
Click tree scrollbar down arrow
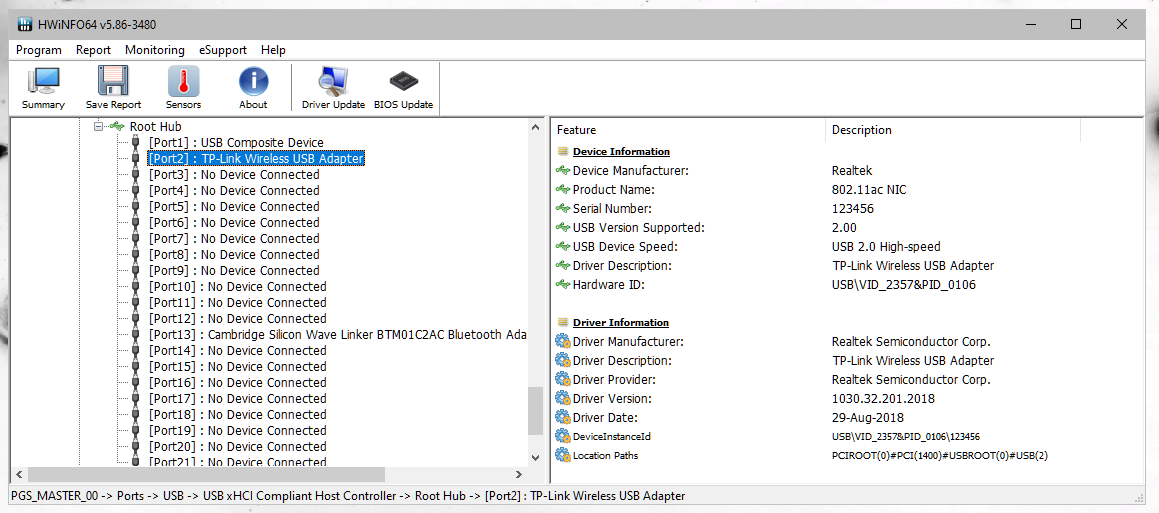[x=536, y=458]
